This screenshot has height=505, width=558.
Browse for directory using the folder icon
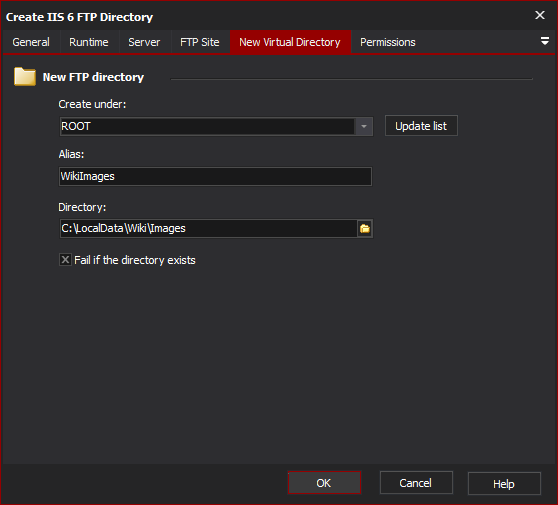[365, 228]
